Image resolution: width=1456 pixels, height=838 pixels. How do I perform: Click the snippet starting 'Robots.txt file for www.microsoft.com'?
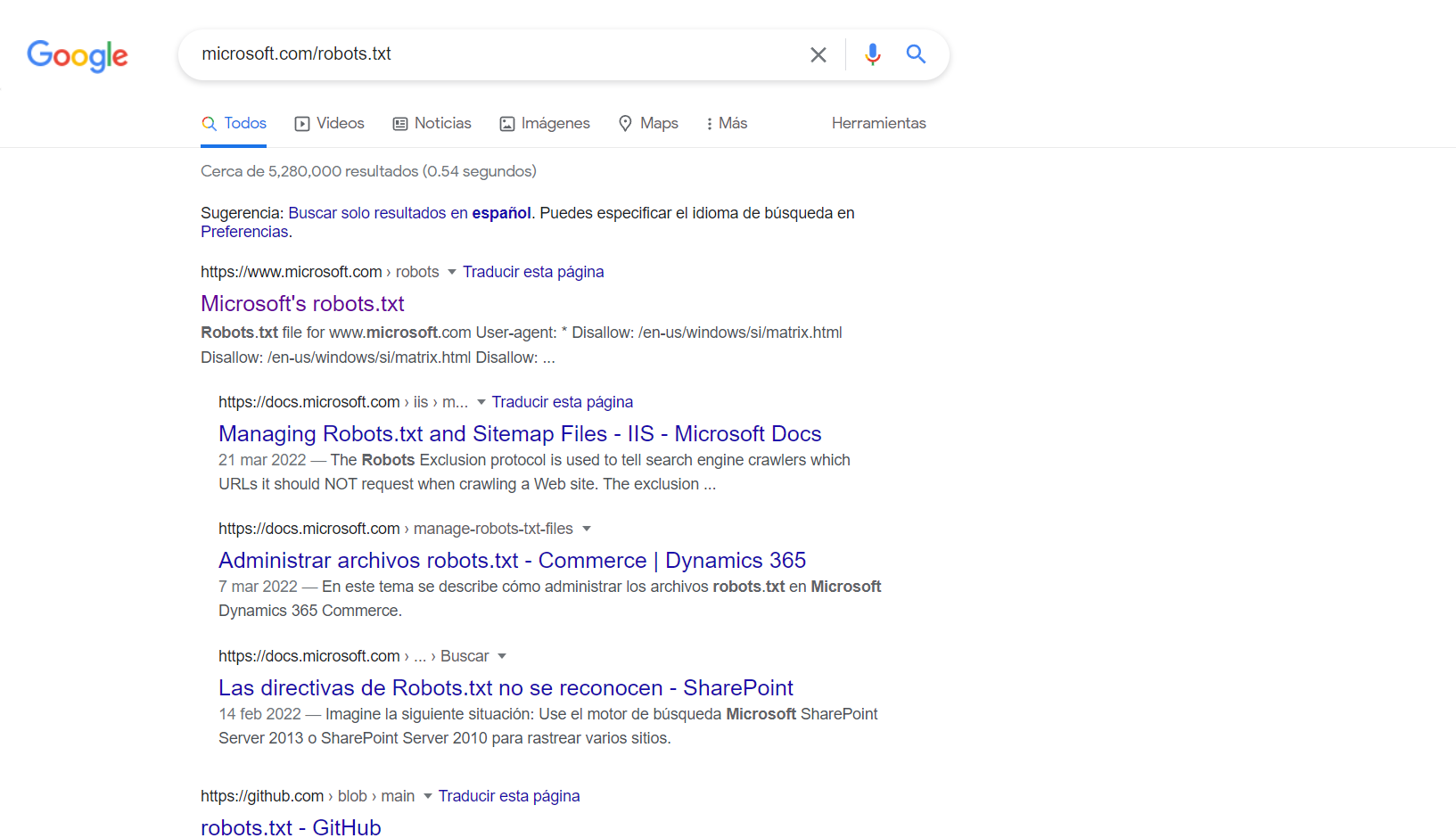click(x=522, y=345)
